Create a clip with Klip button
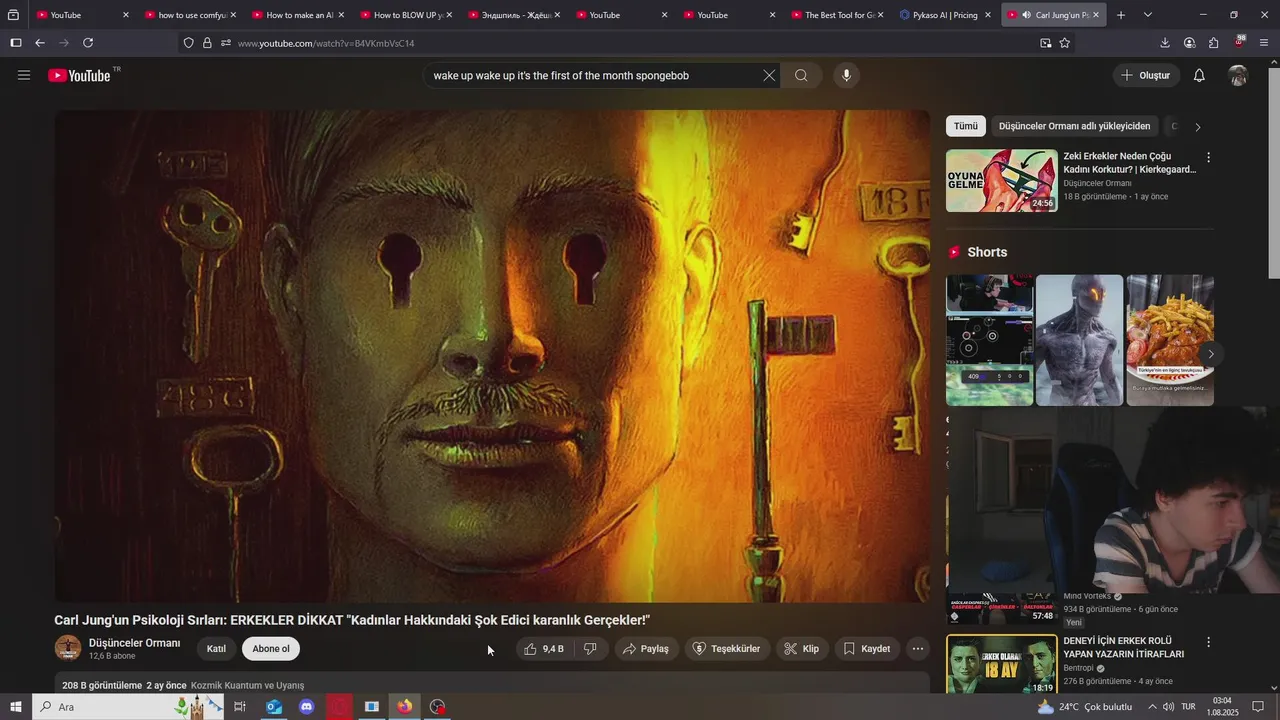 pyautogui.click(x=801, y=649)
